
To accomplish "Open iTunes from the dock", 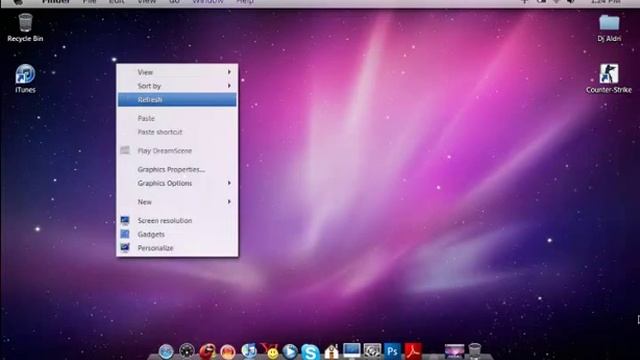I will [x=249, y=351].
